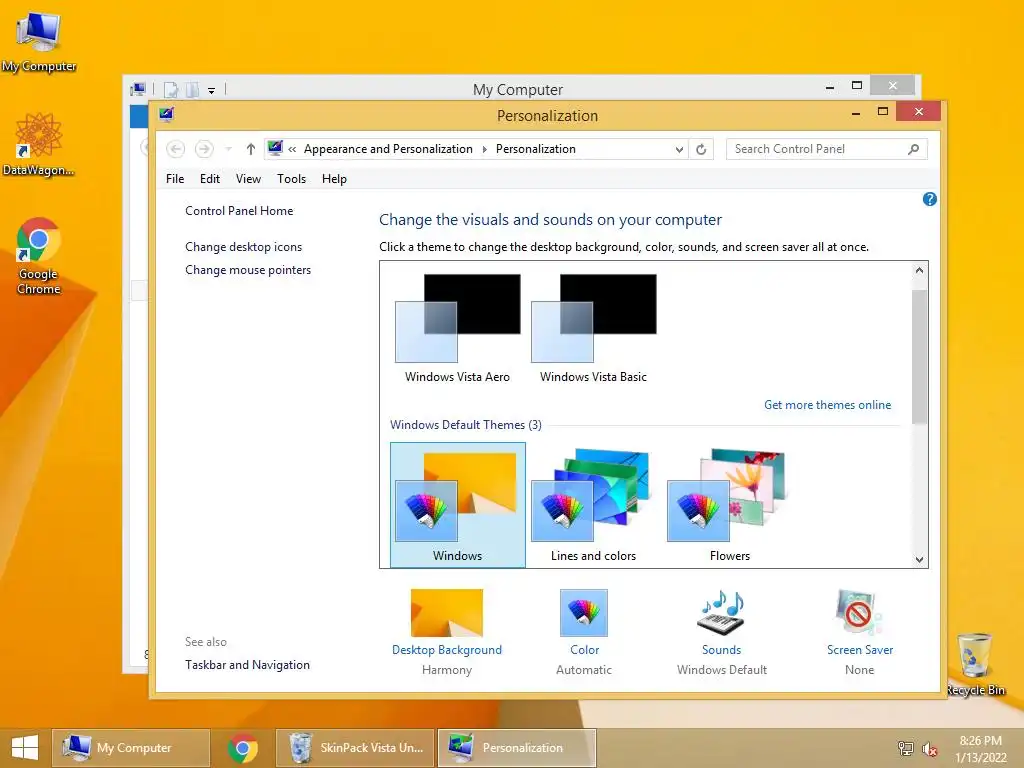Image resolution: width=1024 pixels, height=768 pixels.
Task: Switch to SkinPack Vista taskbar button
Action: (355, 748)
